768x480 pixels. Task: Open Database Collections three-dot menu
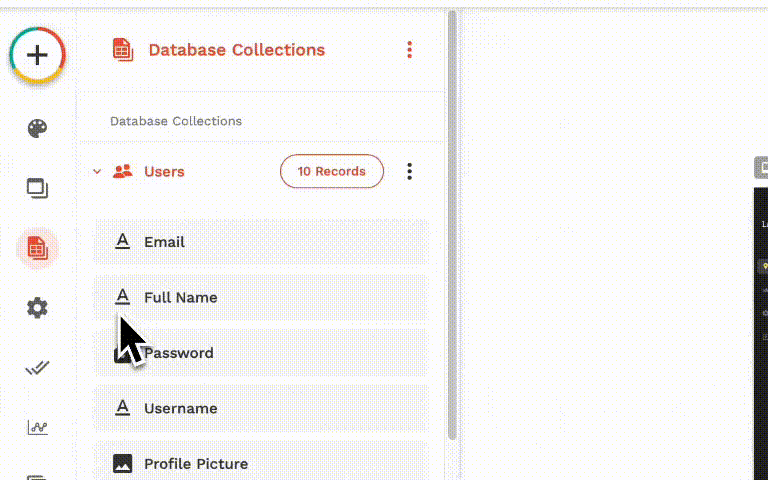point(409,50)
